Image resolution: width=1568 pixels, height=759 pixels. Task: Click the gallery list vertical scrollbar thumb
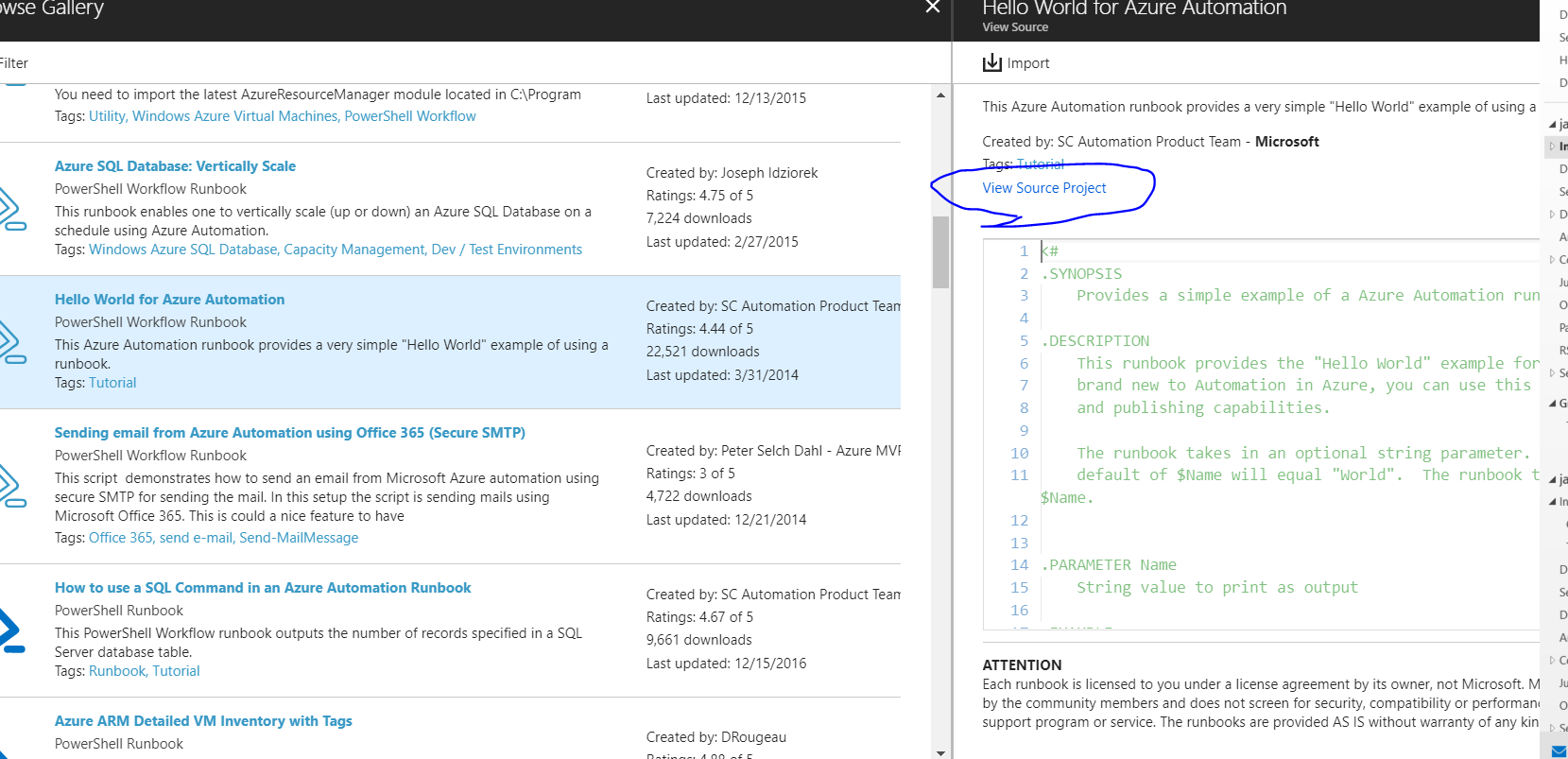click(x=940, y=252)
